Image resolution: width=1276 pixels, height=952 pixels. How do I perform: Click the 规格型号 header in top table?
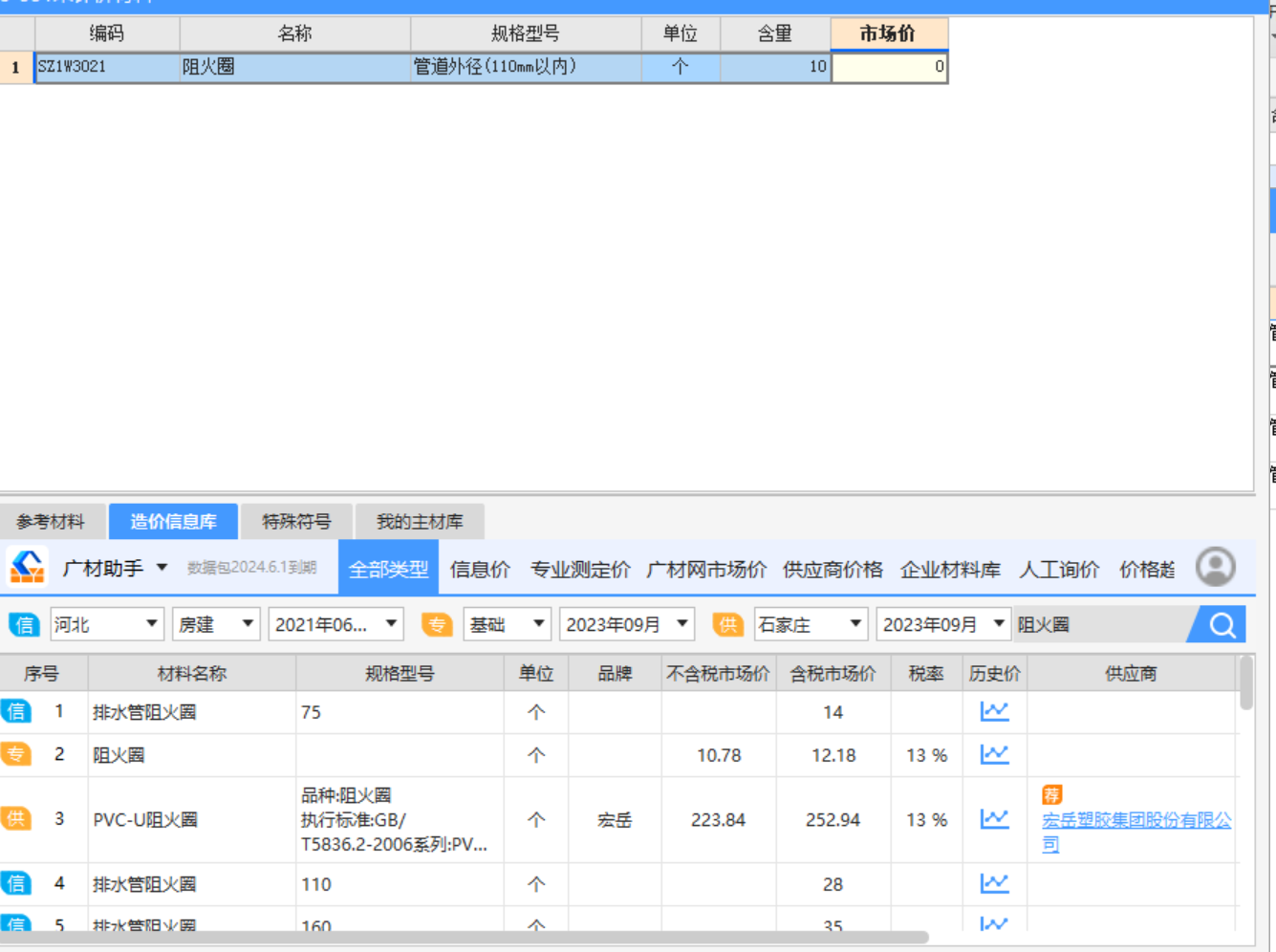click(526, 33)
